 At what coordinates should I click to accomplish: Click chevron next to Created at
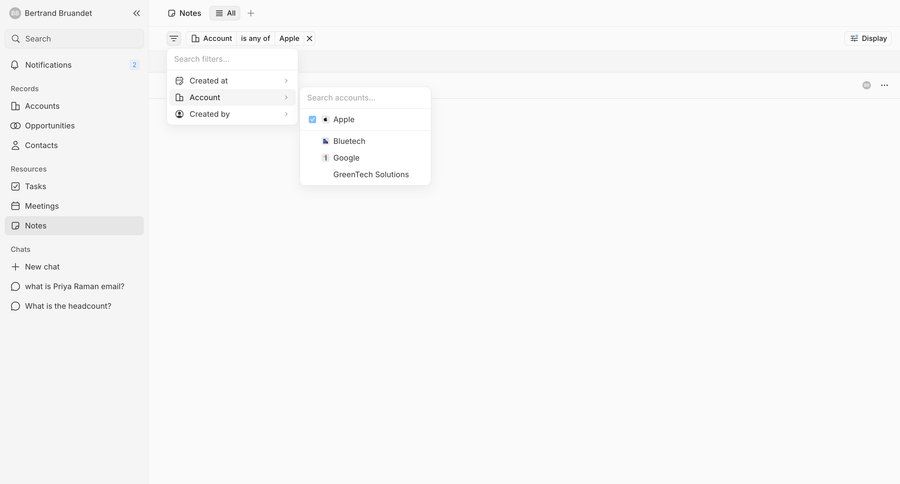286,81
